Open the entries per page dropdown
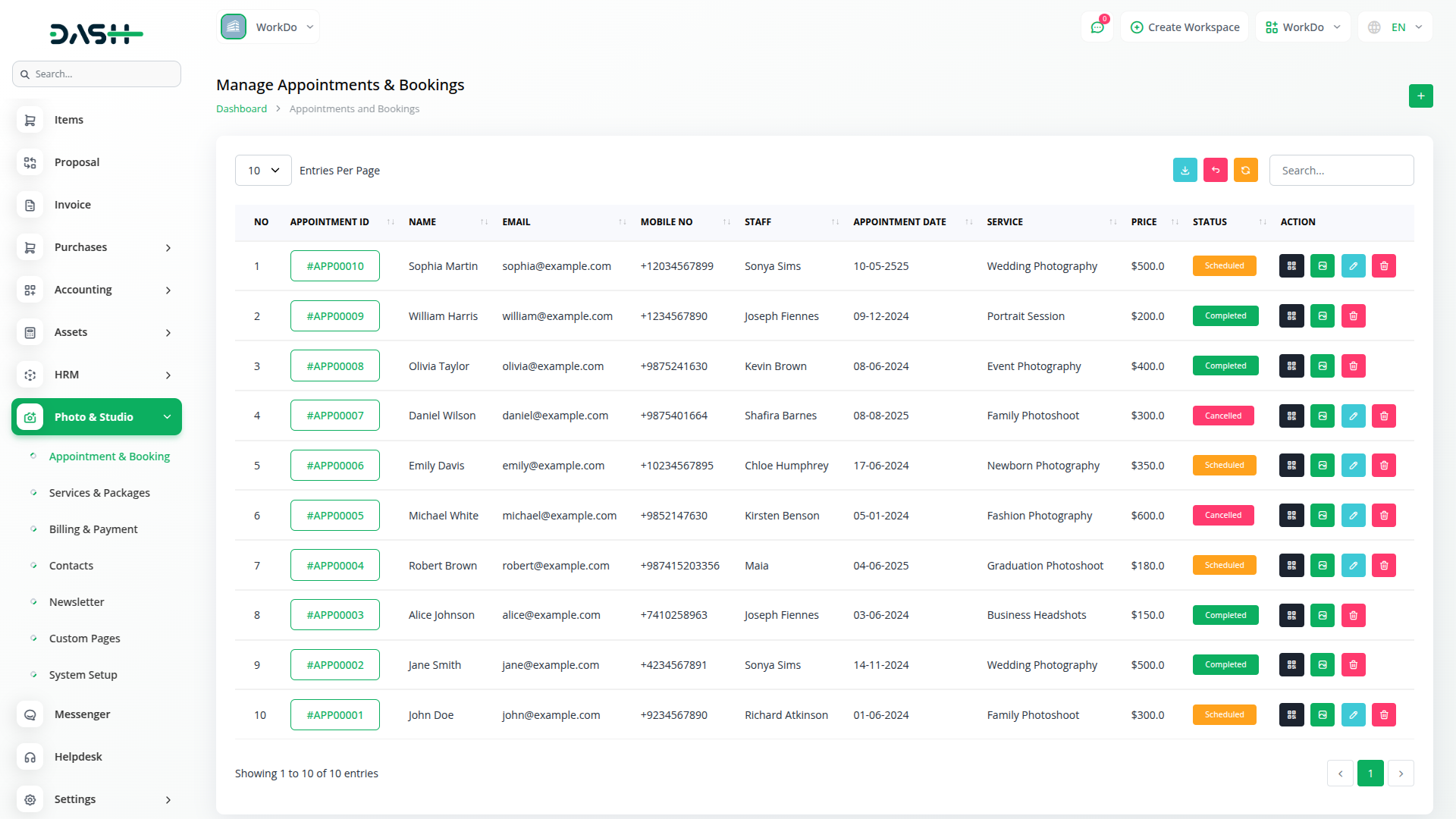 263,171
